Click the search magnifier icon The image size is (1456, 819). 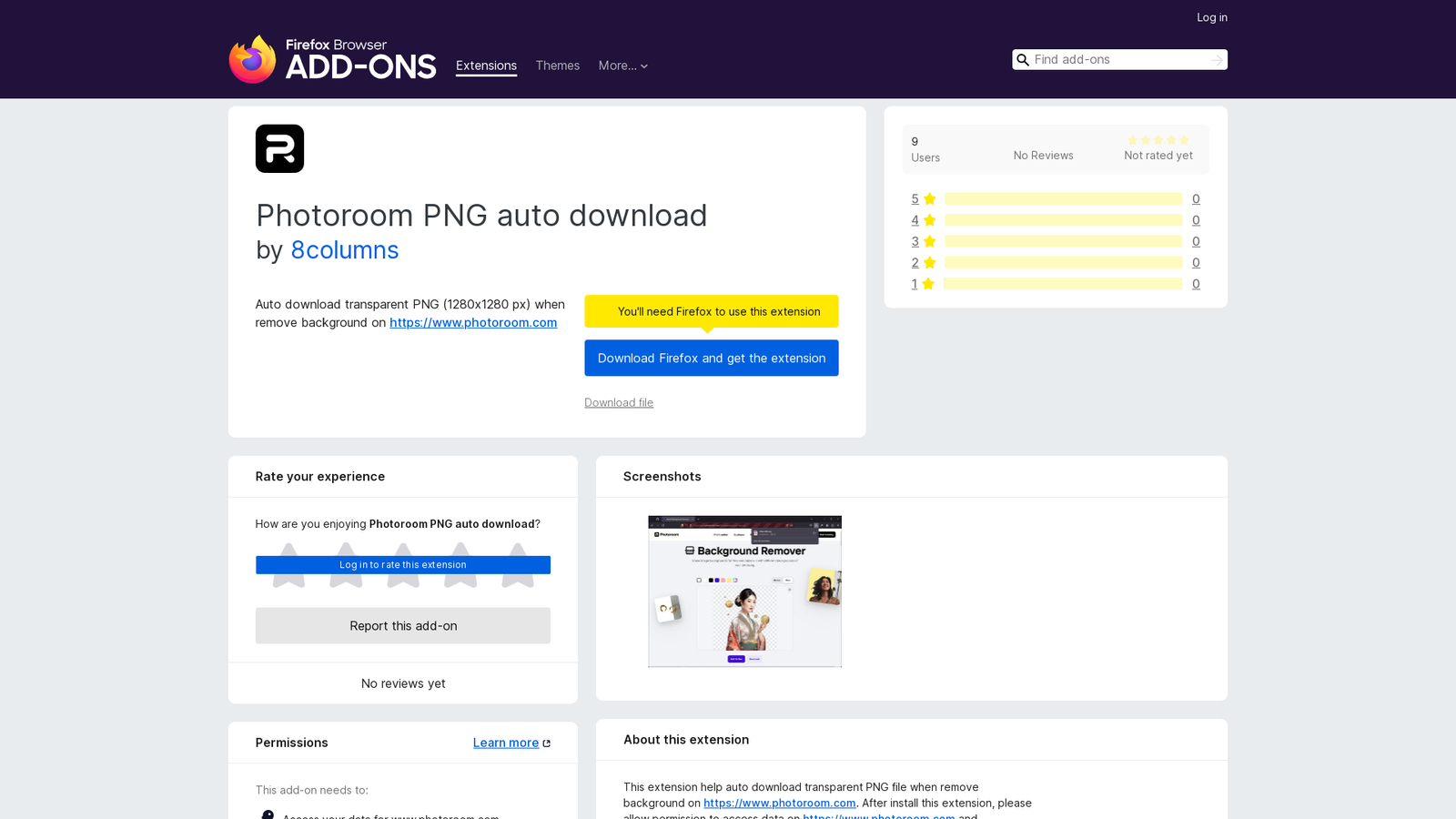(x=1023, y=60)
